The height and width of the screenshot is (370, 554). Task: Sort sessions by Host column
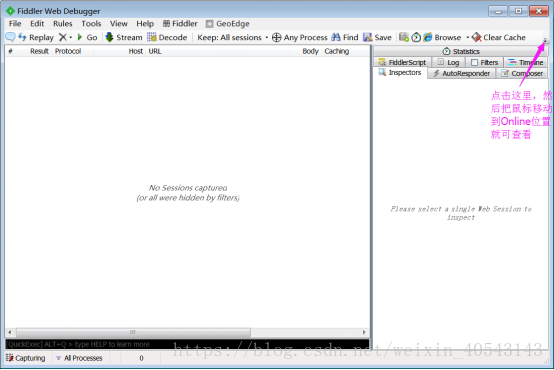(x=120, y=51)
